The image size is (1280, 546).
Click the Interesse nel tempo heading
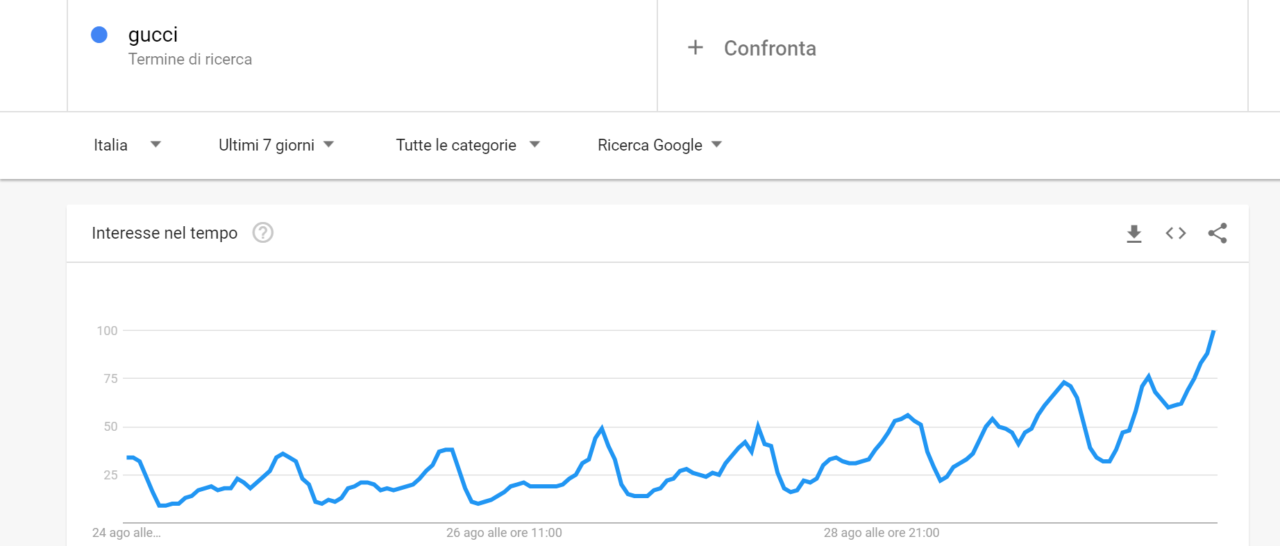[165, 233]
